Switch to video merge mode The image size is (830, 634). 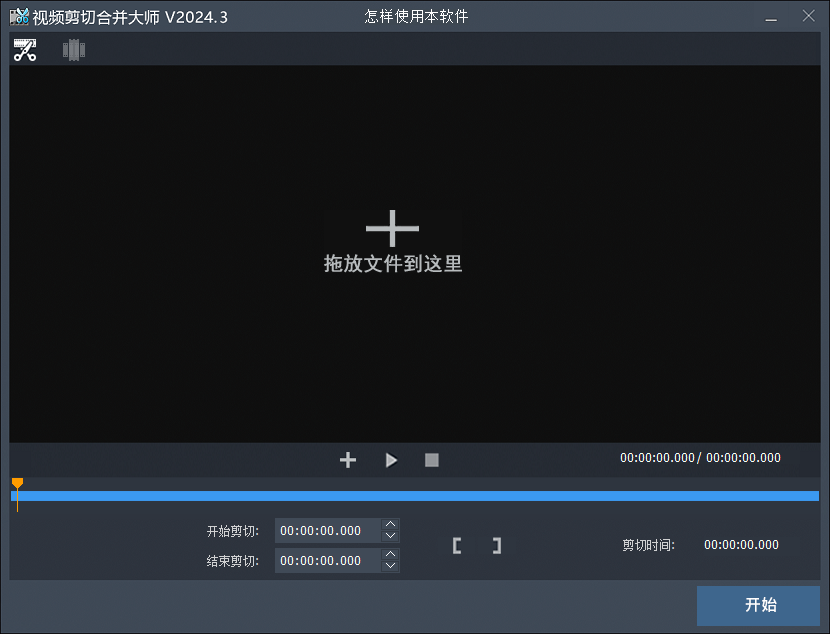pyautogui.click(x=73, y=49)
